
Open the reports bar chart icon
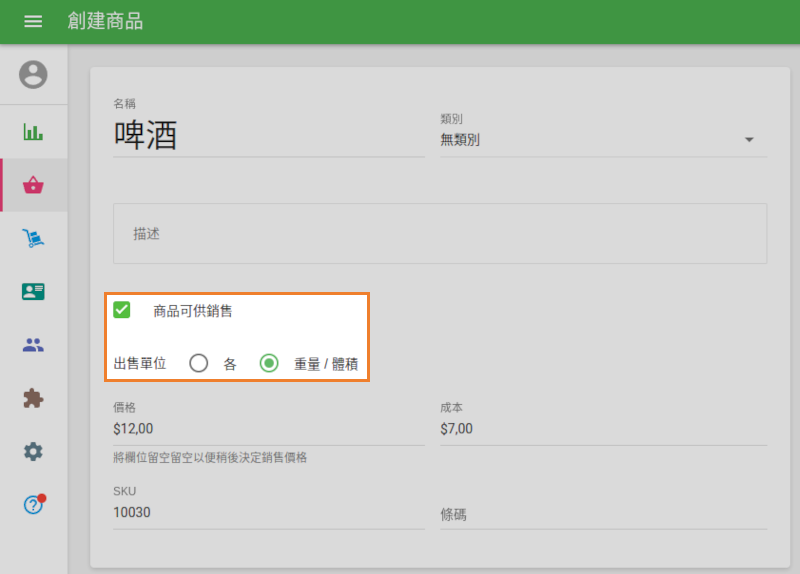(33, 132)
